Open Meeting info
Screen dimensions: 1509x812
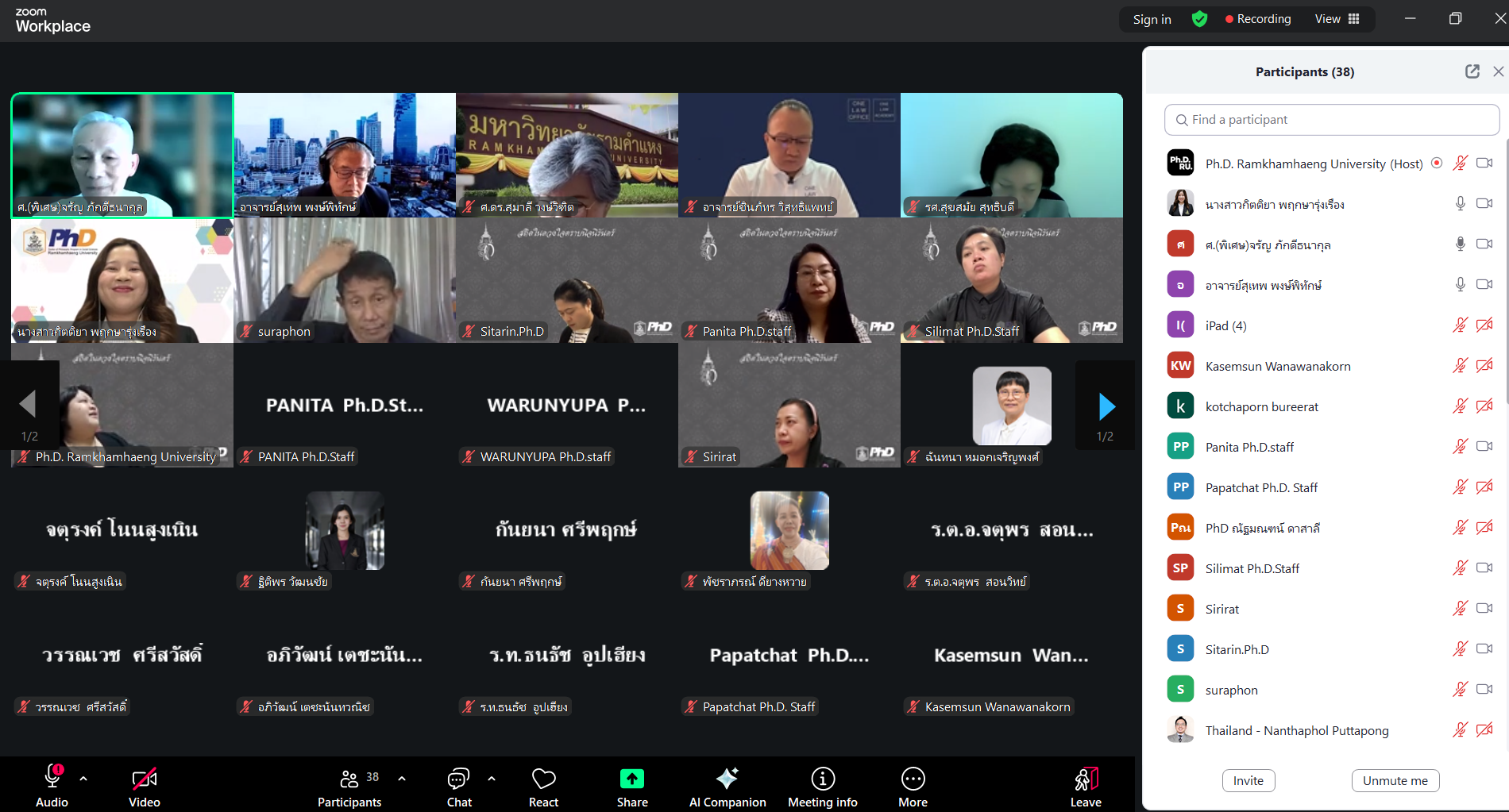[x=822, y=787]
